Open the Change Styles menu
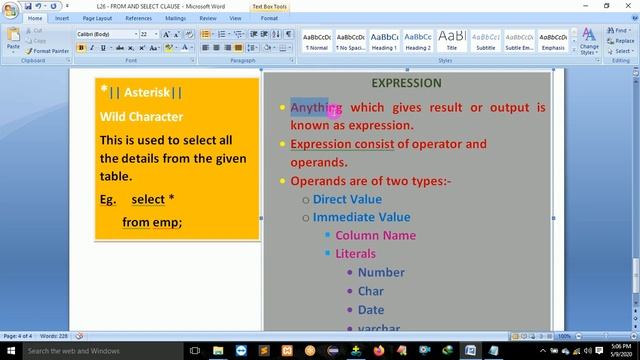 589,41
